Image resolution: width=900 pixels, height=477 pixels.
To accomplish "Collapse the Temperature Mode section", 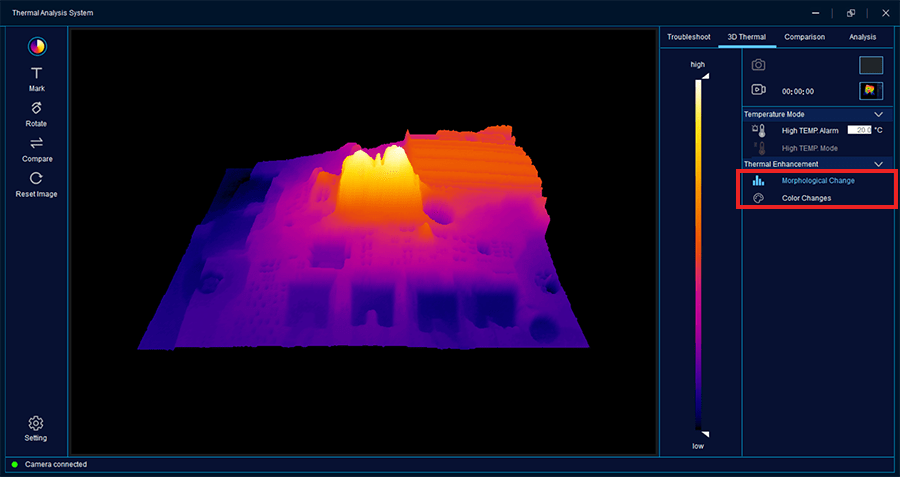I will pyautogui.click(x=878, y=115).
